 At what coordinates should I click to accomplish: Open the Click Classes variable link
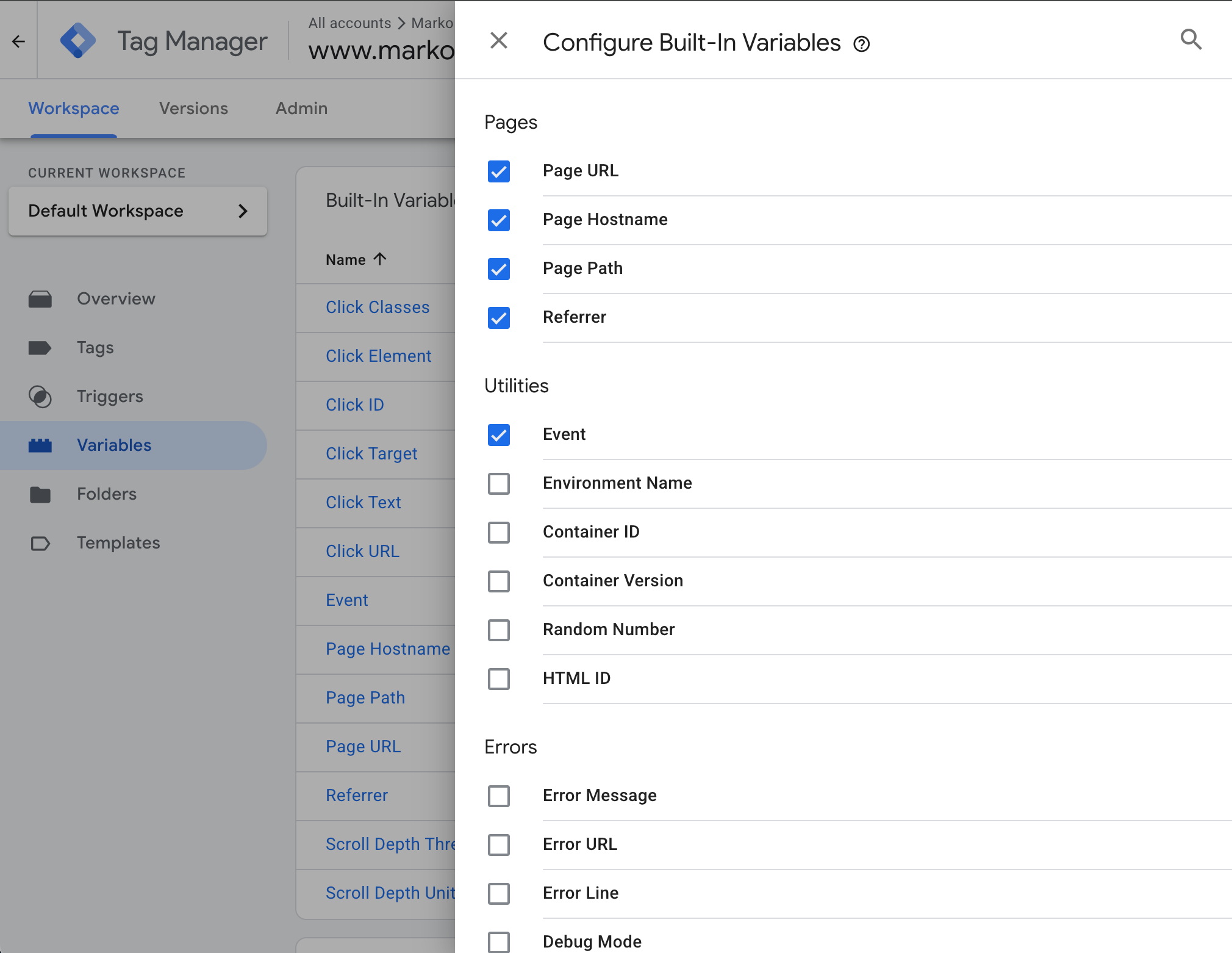(378, 307)
